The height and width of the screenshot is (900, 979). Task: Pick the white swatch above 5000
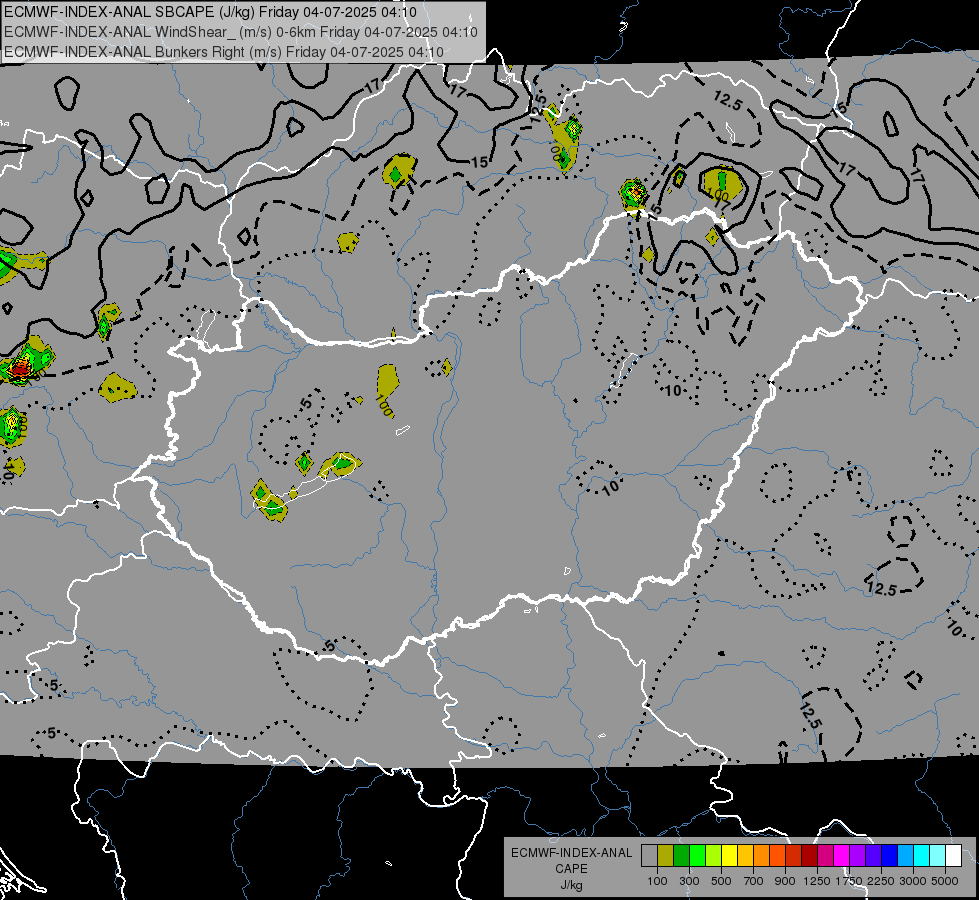tap(953, 855)
